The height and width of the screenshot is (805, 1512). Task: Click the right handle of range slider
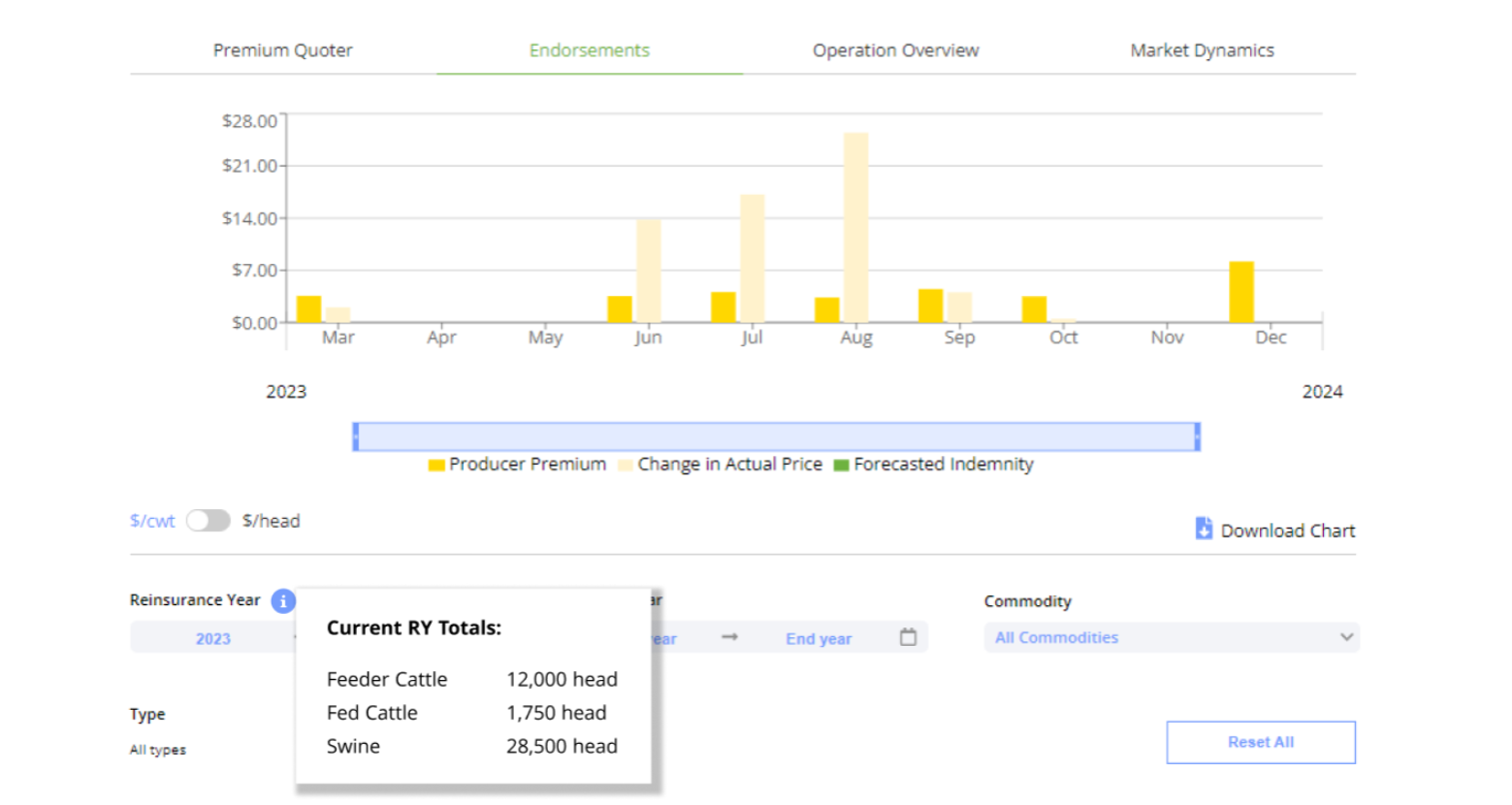pyautogui.click(x=1198, y=436)
